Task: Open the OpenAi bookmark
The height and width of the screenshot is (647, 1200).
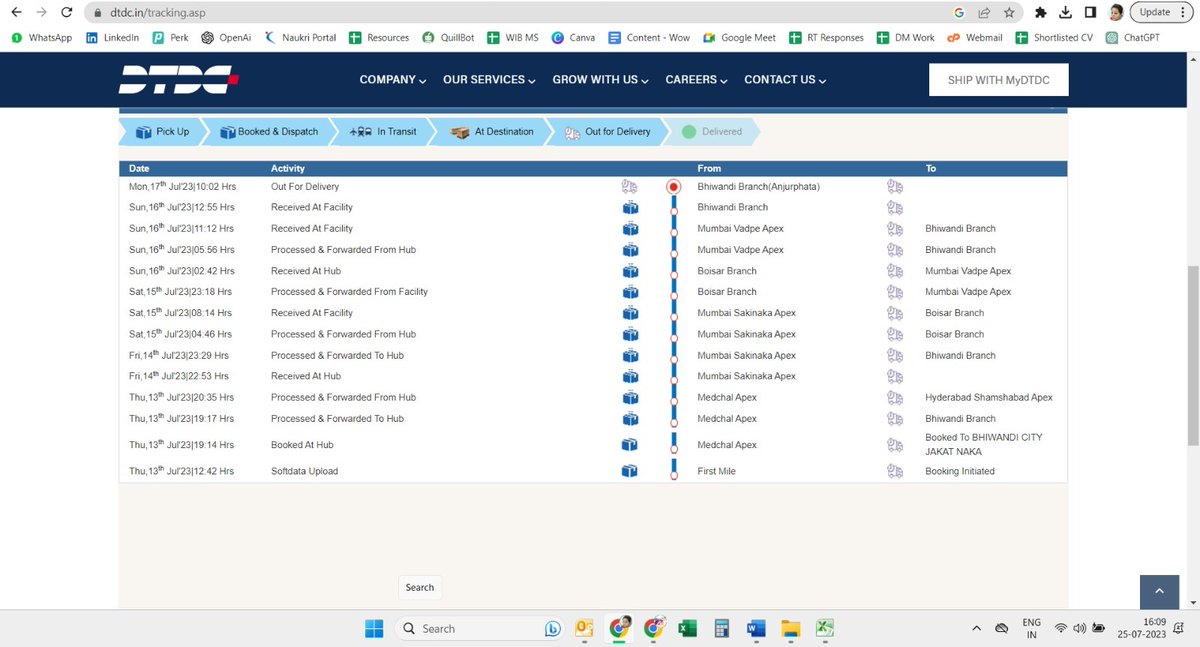Action: (x=225, y=37)
